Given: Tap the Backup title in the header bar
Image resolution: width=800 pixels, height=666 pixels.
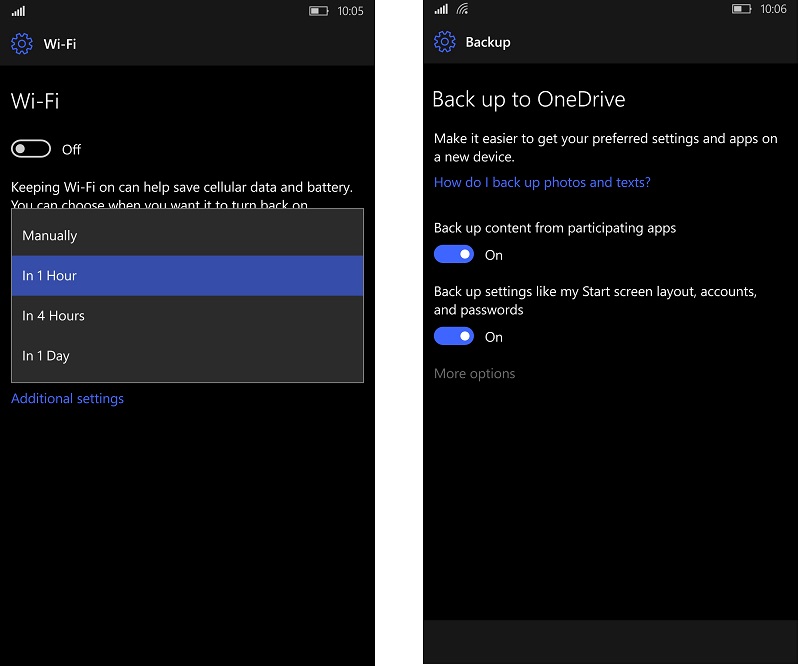Looking at the screenshot, I should 488,42.
